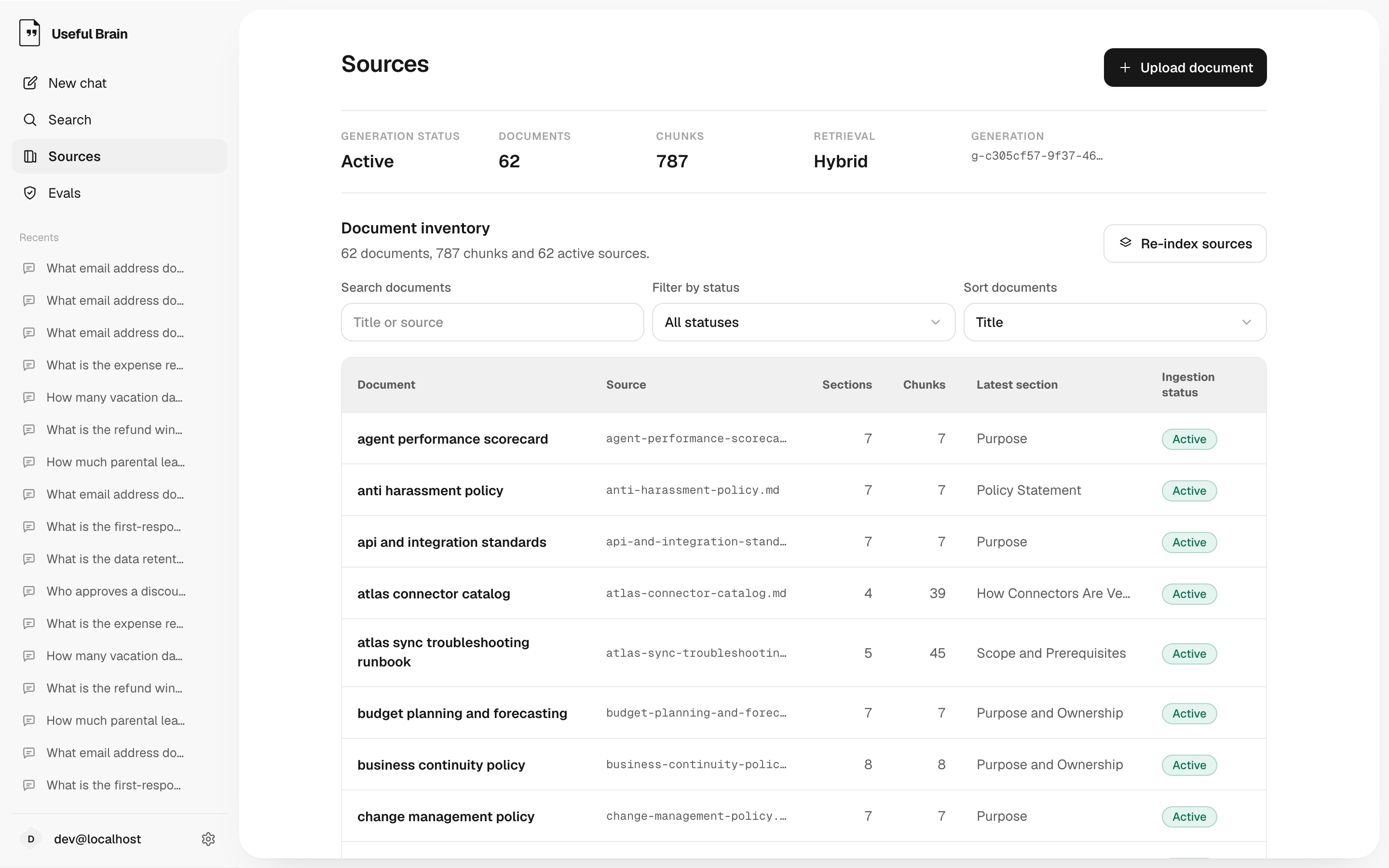The height and width of the screenshot is (868, 1389).
Task: Click the Sections column header
Action: click(x=846, y=385)
